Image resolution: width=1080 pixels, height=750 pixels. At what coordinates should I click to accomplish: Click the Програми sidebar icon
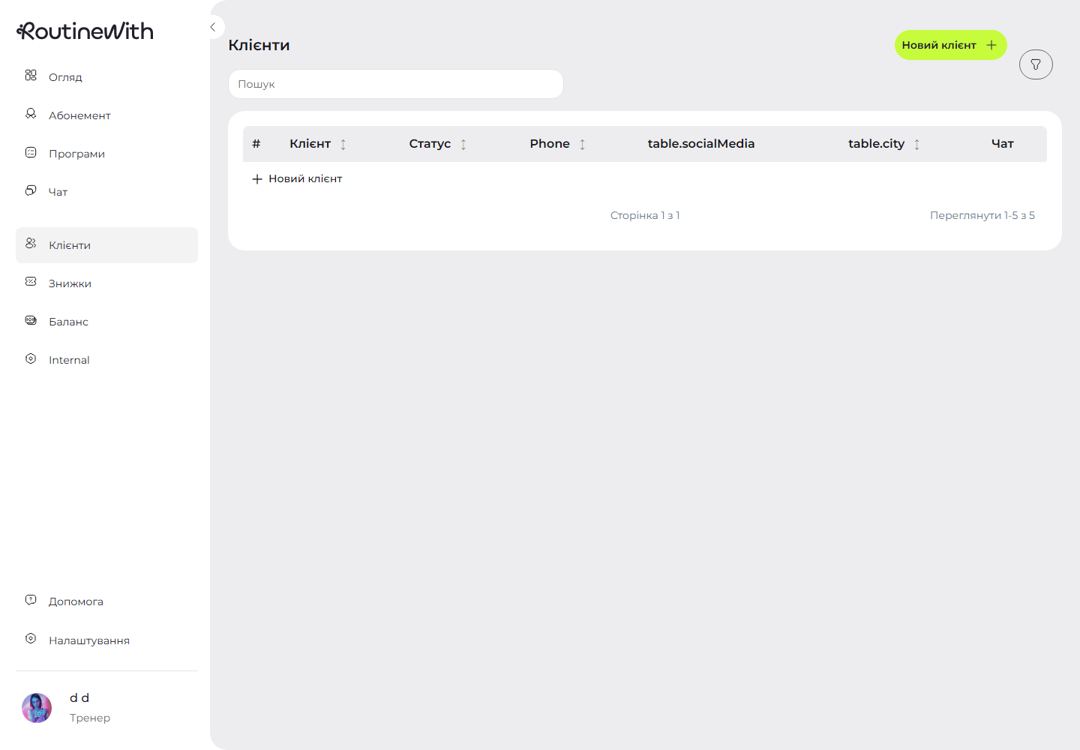click(x=31, y=152)
